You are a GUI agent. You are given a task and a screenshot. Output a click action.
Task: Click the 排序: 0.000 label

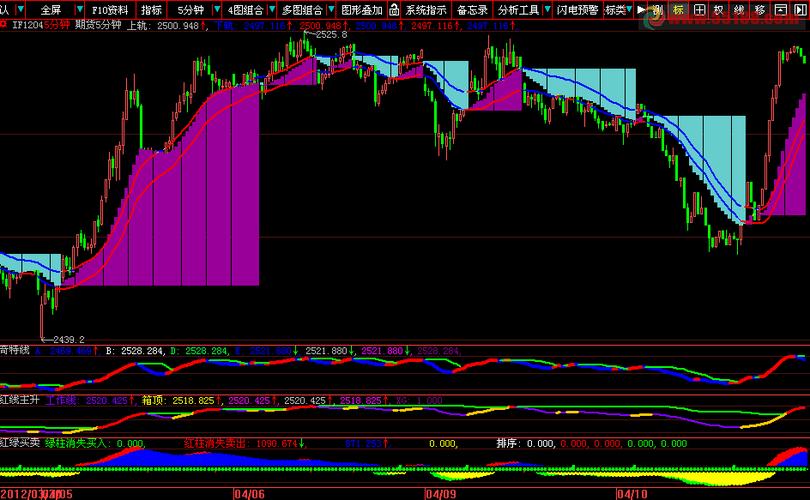(525, 443)
